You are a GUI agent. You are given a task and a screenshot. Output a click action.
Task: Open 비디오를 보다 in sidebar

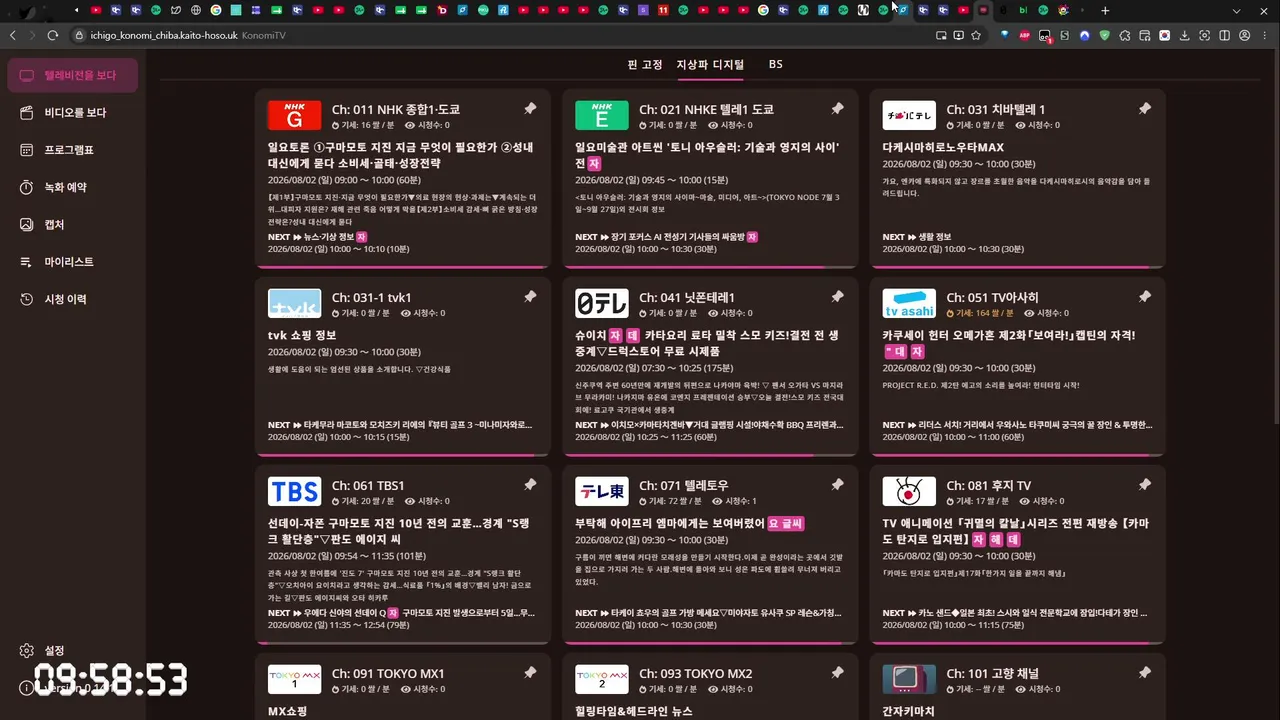[x=72, y=113]
